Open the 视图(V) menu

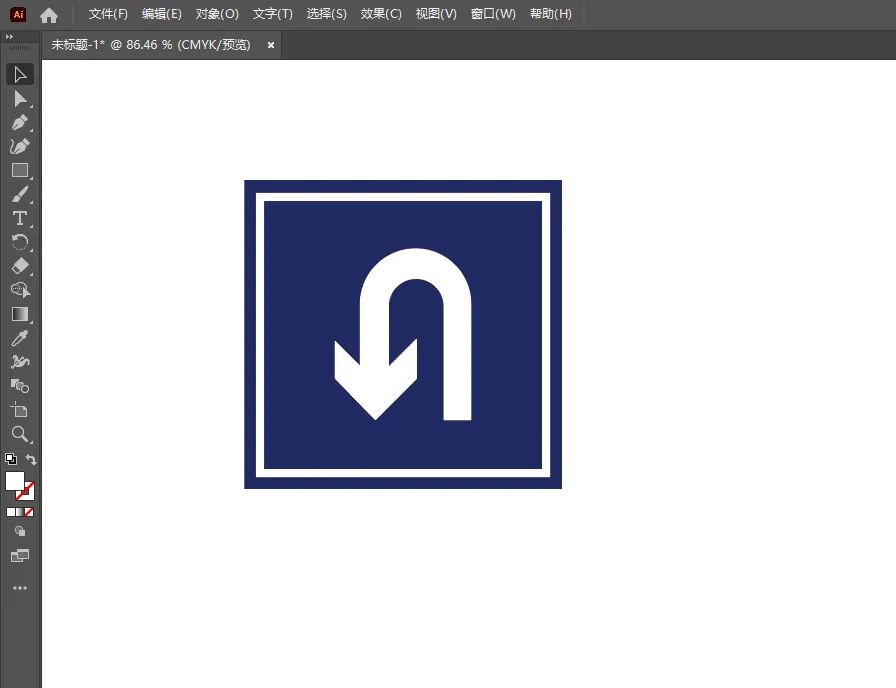click(x=436, y=14)
